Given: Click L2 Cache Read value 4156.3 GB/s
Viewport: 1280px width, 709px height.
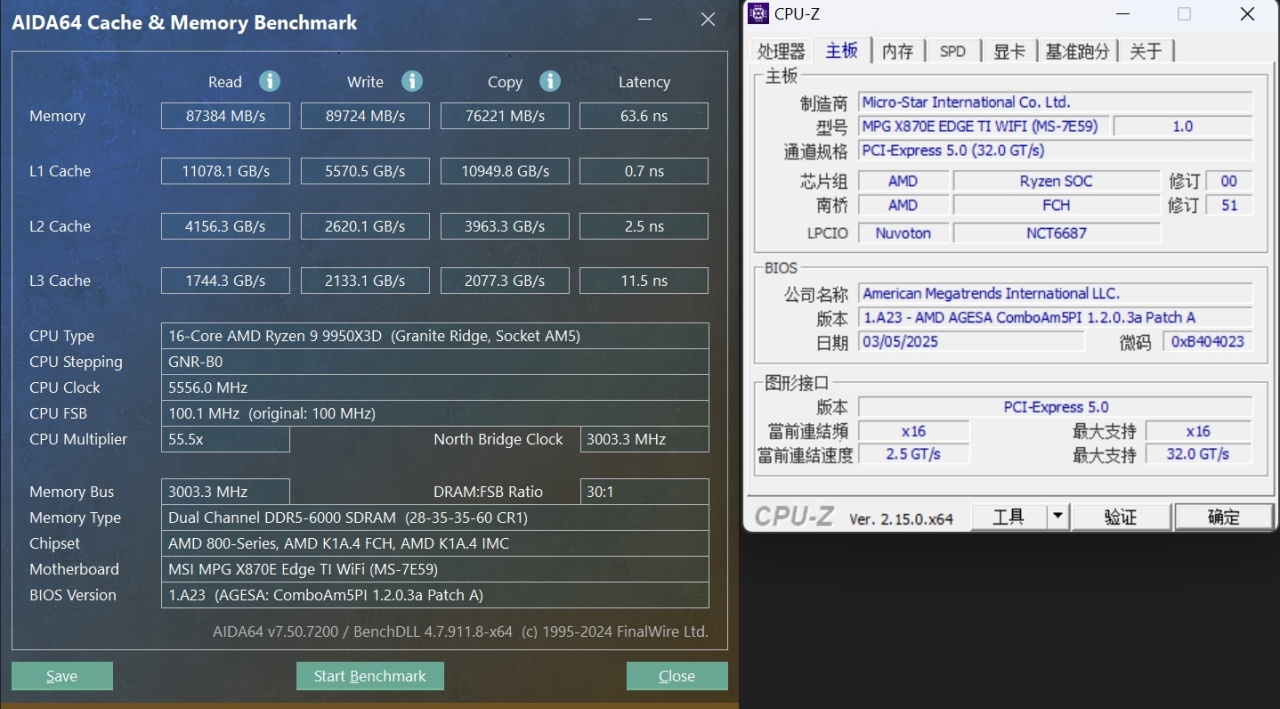Looking at the screenshot, I should [x=225, y=226].
